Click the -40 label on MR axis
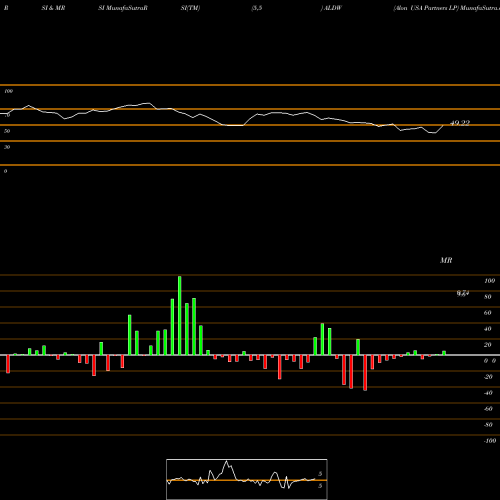 (x=488, y=393)
